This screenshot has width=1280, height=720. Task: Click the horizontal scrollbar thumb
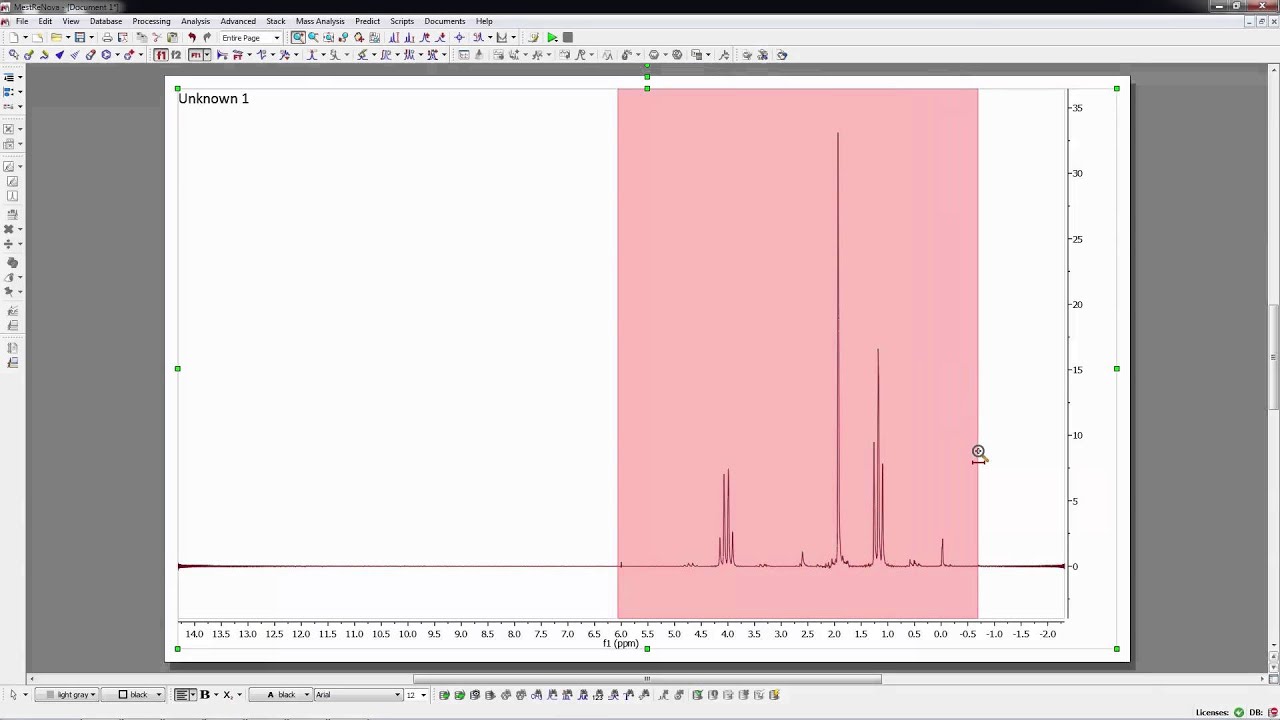[647, 679]
